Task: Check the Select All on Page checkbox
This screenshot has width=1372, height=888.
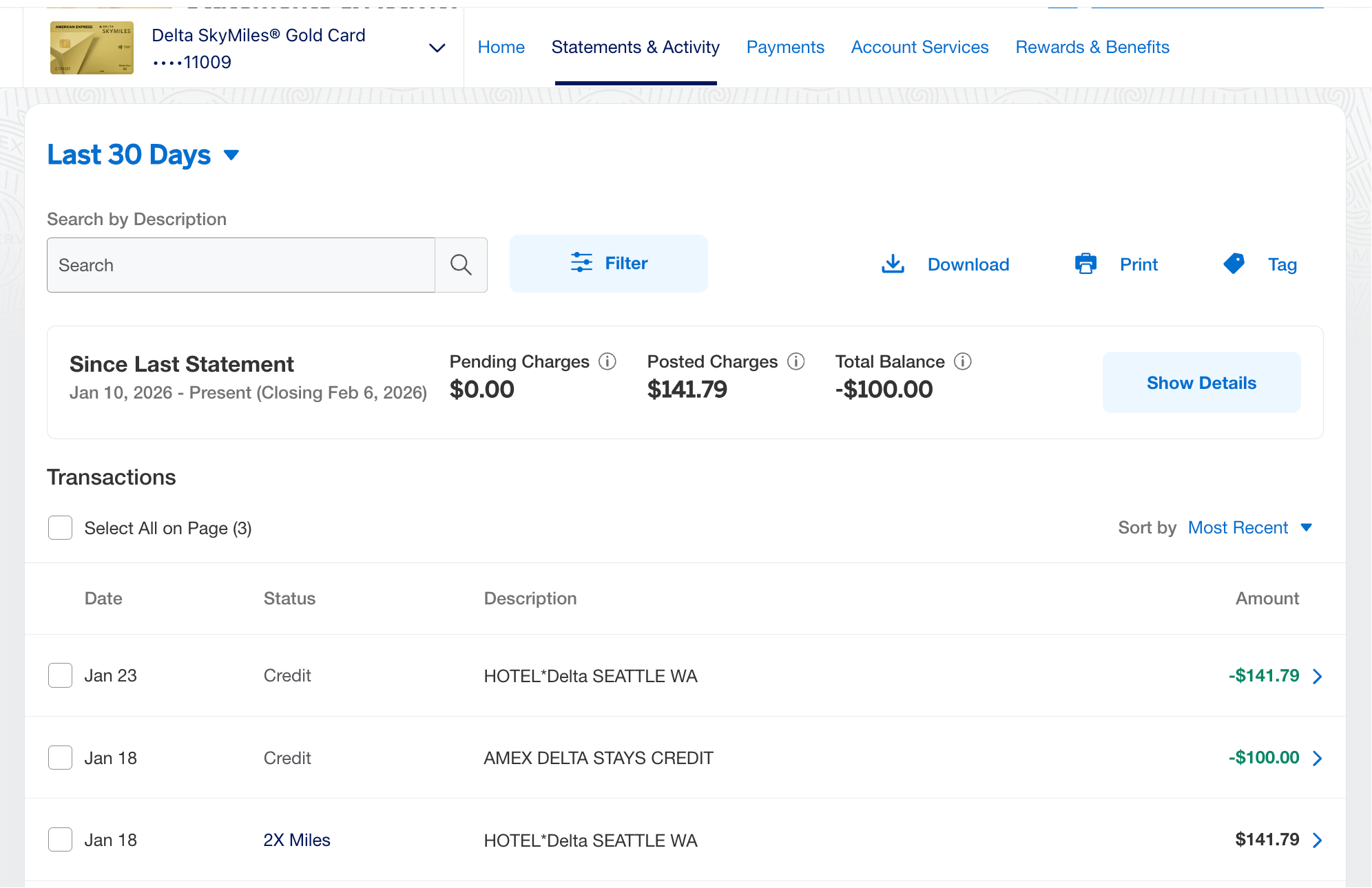Action: click(x=61, y=528)
